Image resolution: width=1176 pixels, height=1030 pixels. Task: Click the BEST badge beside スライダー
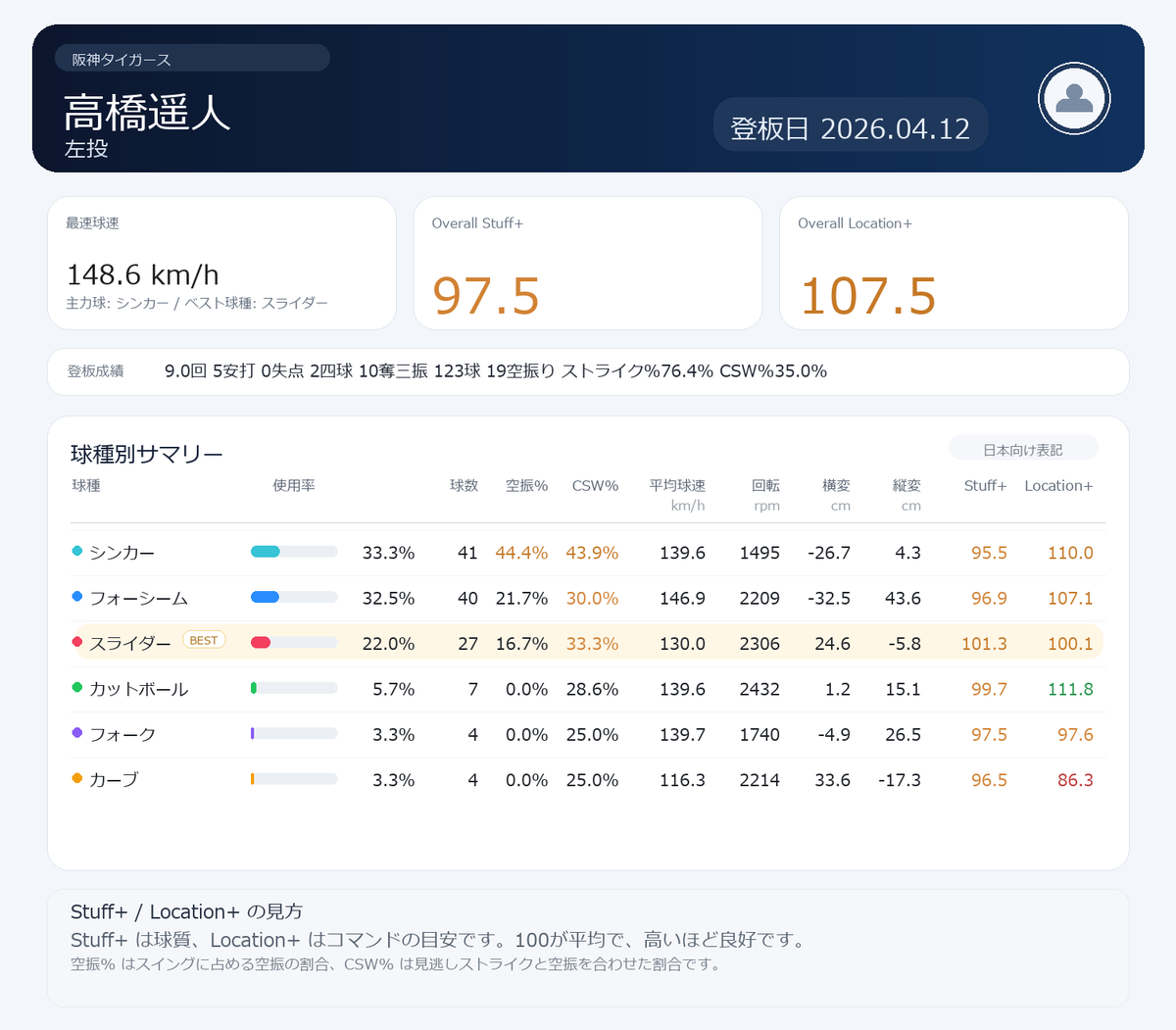[204, 639]
